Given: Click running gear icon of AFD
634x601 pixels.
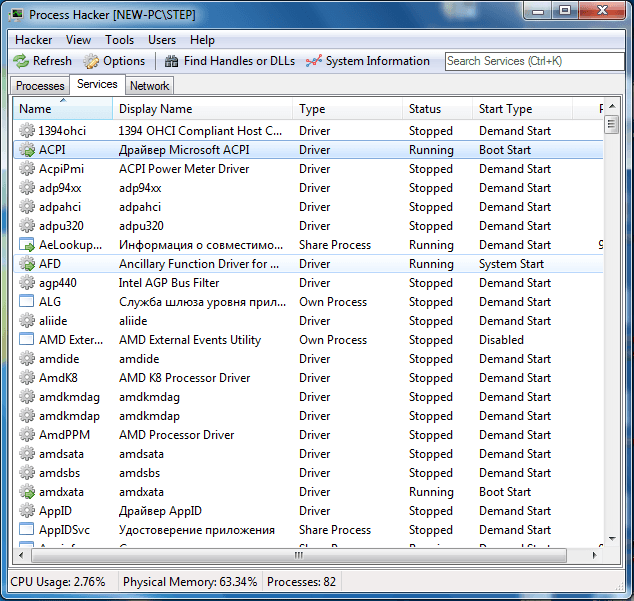Looking at the screenshot, I should coord(27,264).
